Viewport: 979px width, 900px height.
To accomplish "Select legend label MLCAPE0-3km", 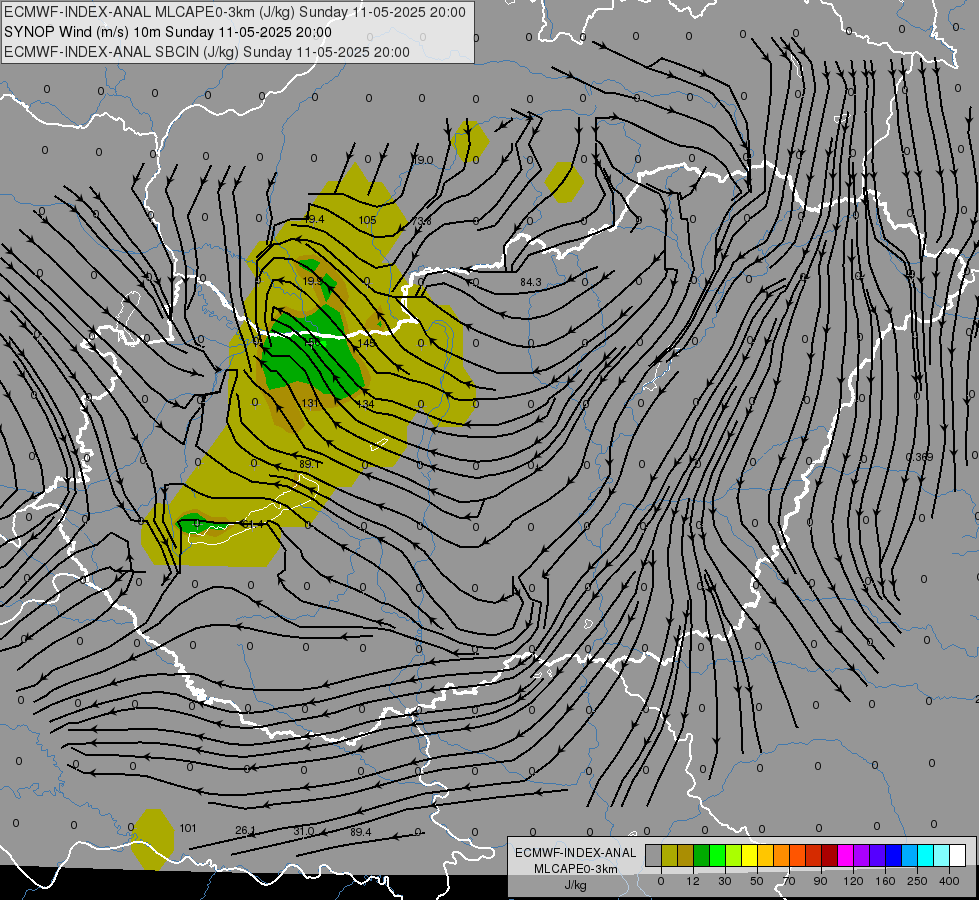I will [575, 869].
